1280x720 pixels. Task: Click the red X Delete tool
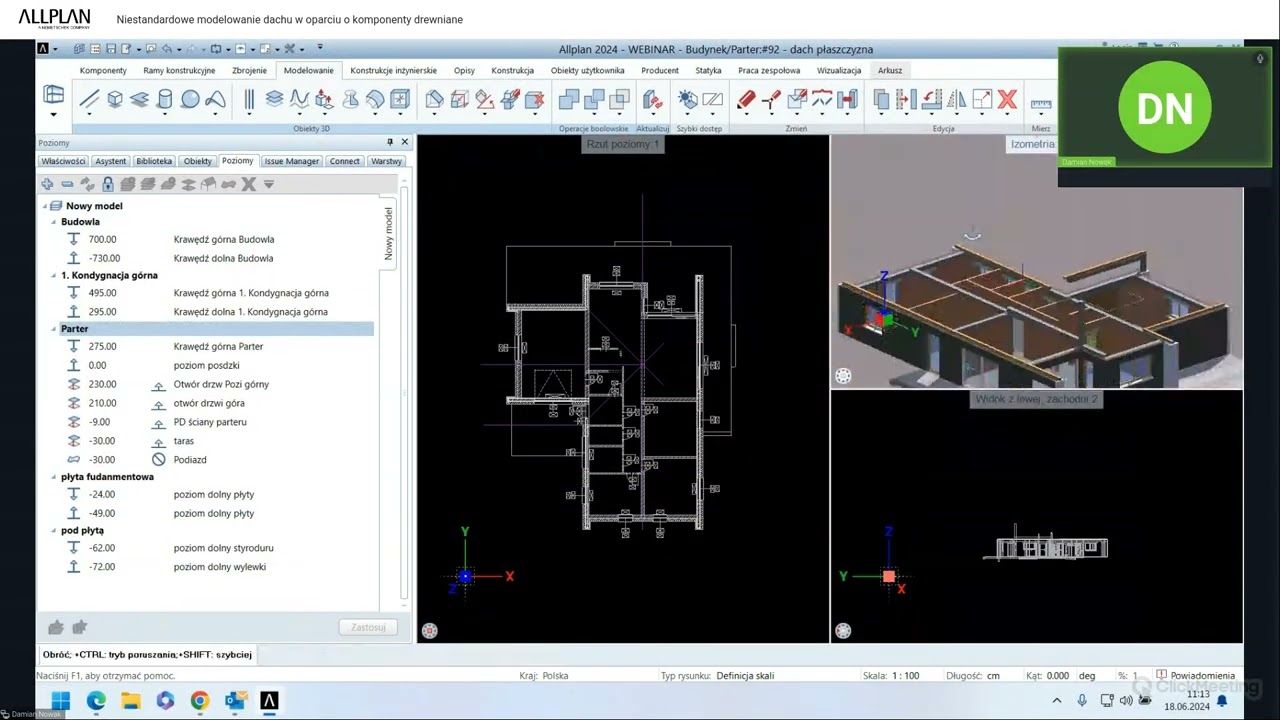[x=1007, y=99]
